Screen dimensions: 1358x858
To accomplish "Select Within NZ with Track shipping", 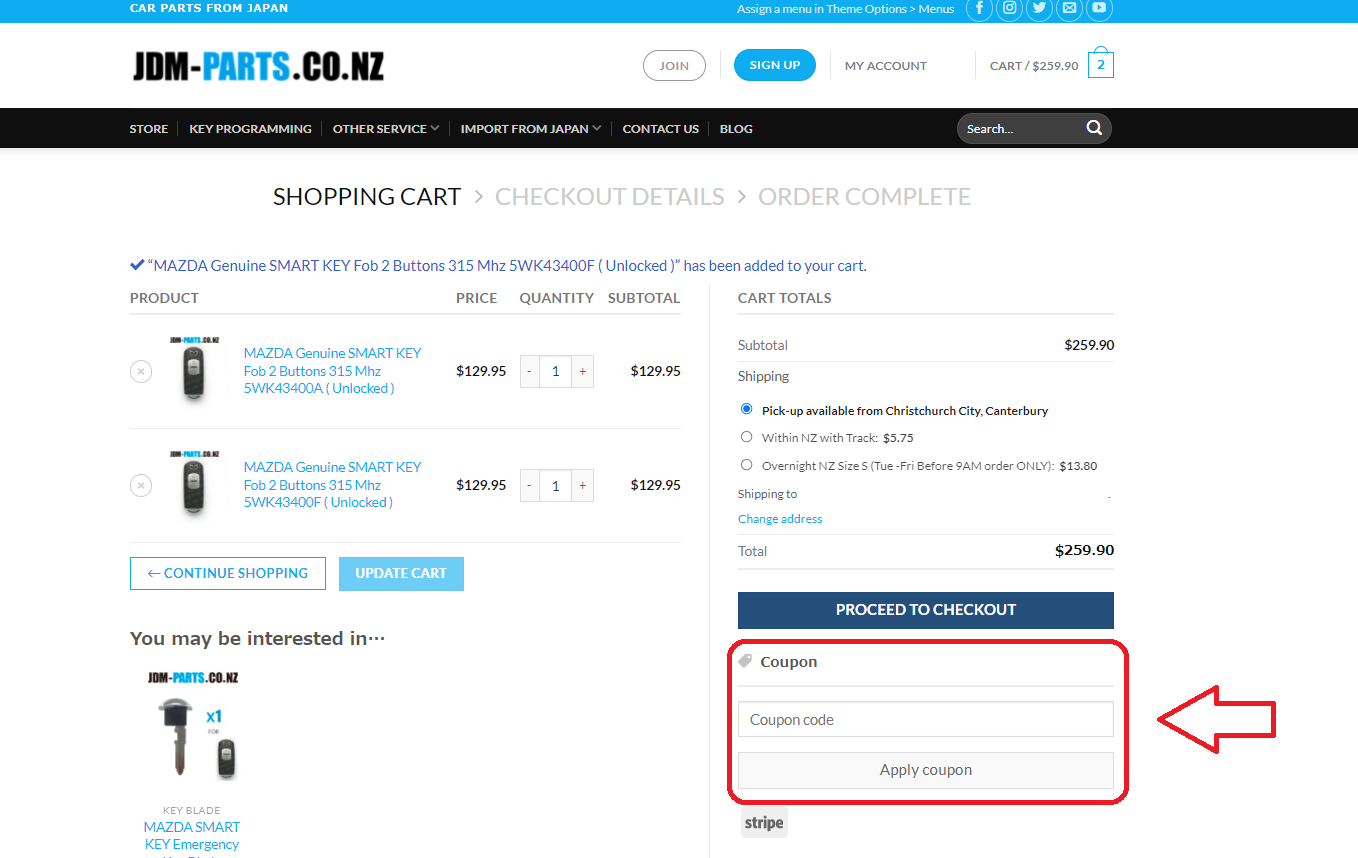I will [746, 437].
